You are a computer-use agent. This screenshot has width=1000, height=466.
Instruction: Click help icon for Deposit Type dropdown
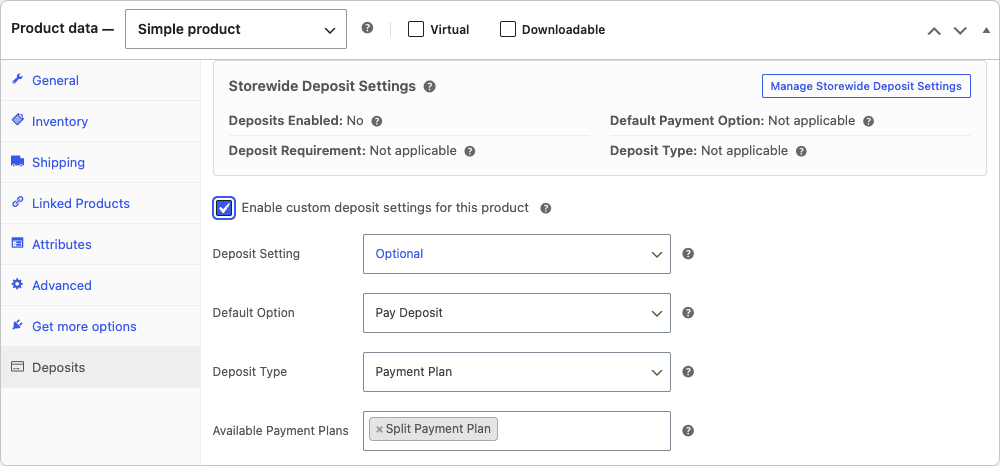coord(688,372)
